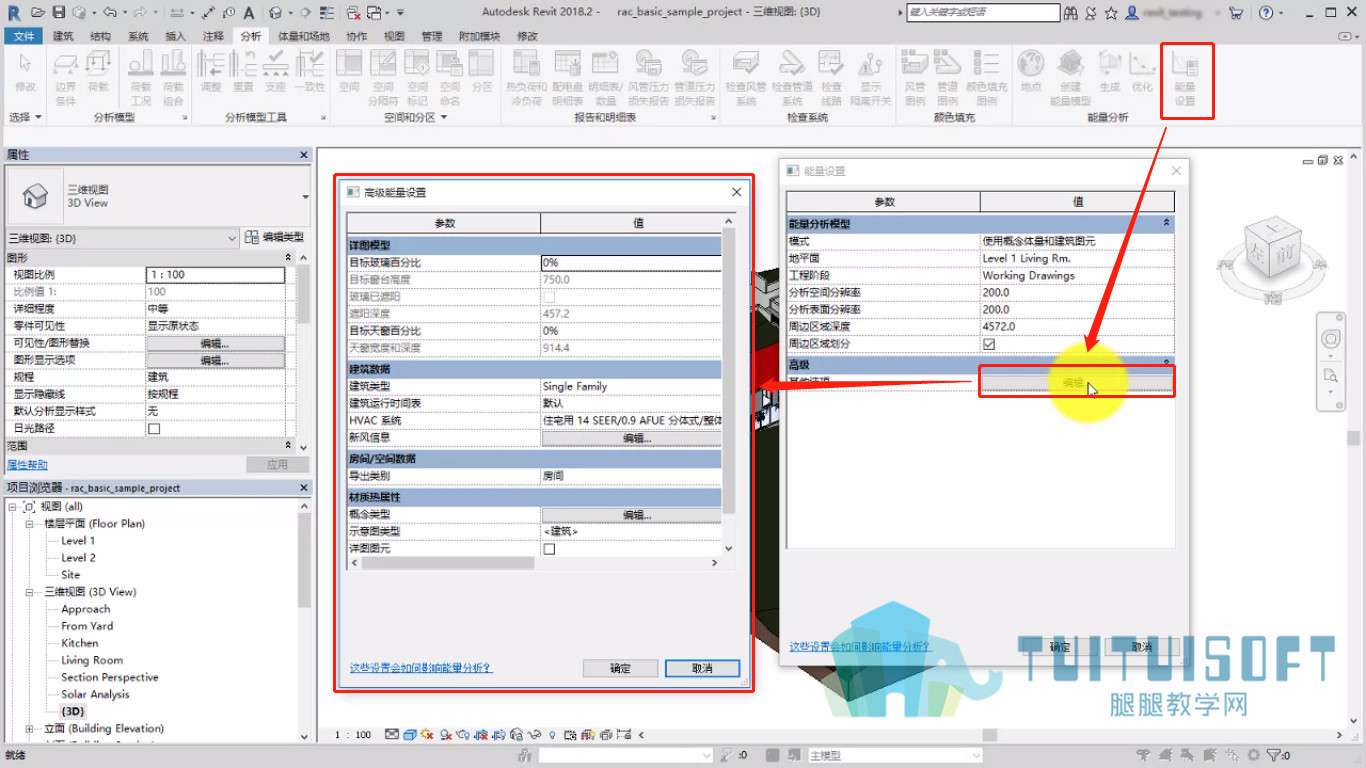Viewport: 1366px width, 768px height.
Task: Click the Optimize (优化) ribbon icon
Action: point(1142,72)
